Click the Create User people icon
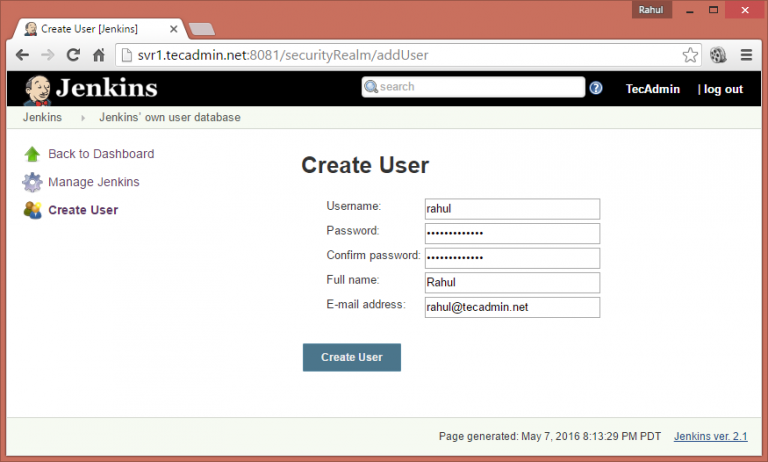The height and width of the screenshot is (462, 768). tap(33, 210)
